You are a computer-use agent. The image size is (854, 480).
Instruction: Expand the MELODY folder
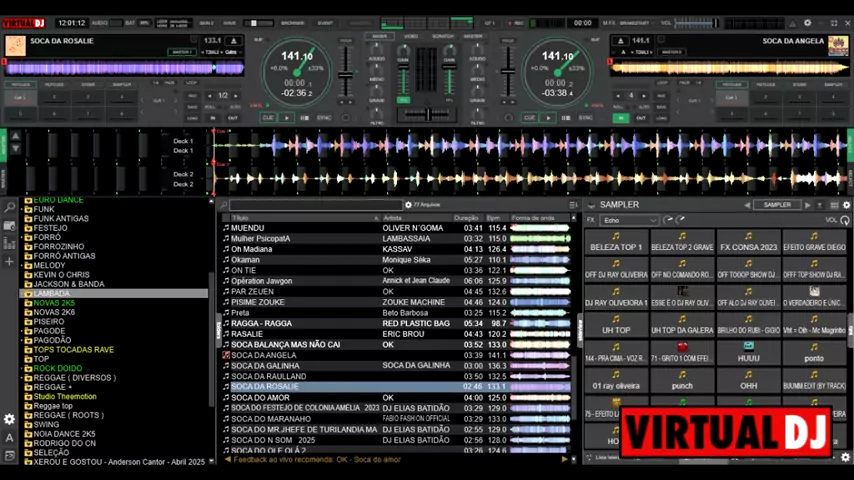[22, 265]
